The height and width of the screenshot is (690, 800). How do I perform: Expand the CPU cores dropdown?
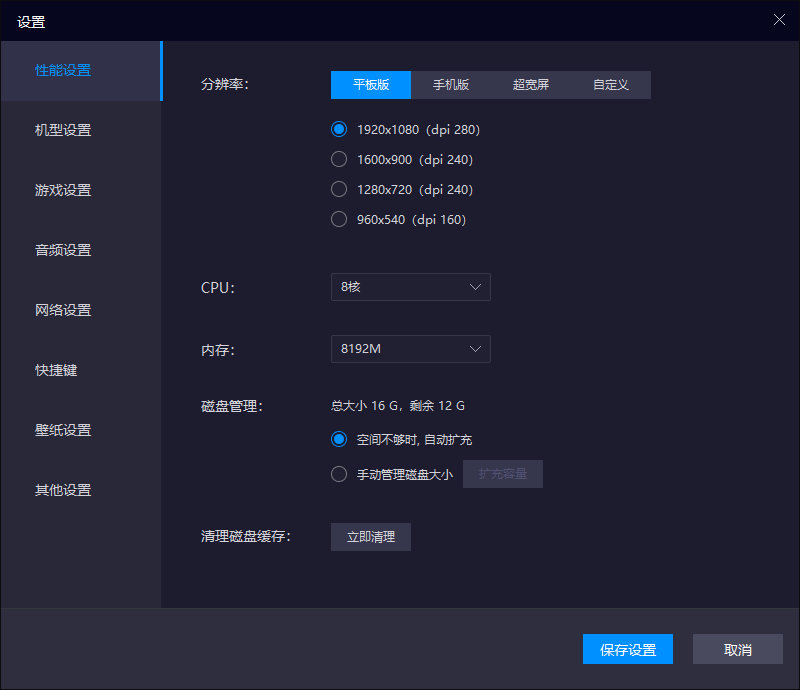tap(411, 287)
